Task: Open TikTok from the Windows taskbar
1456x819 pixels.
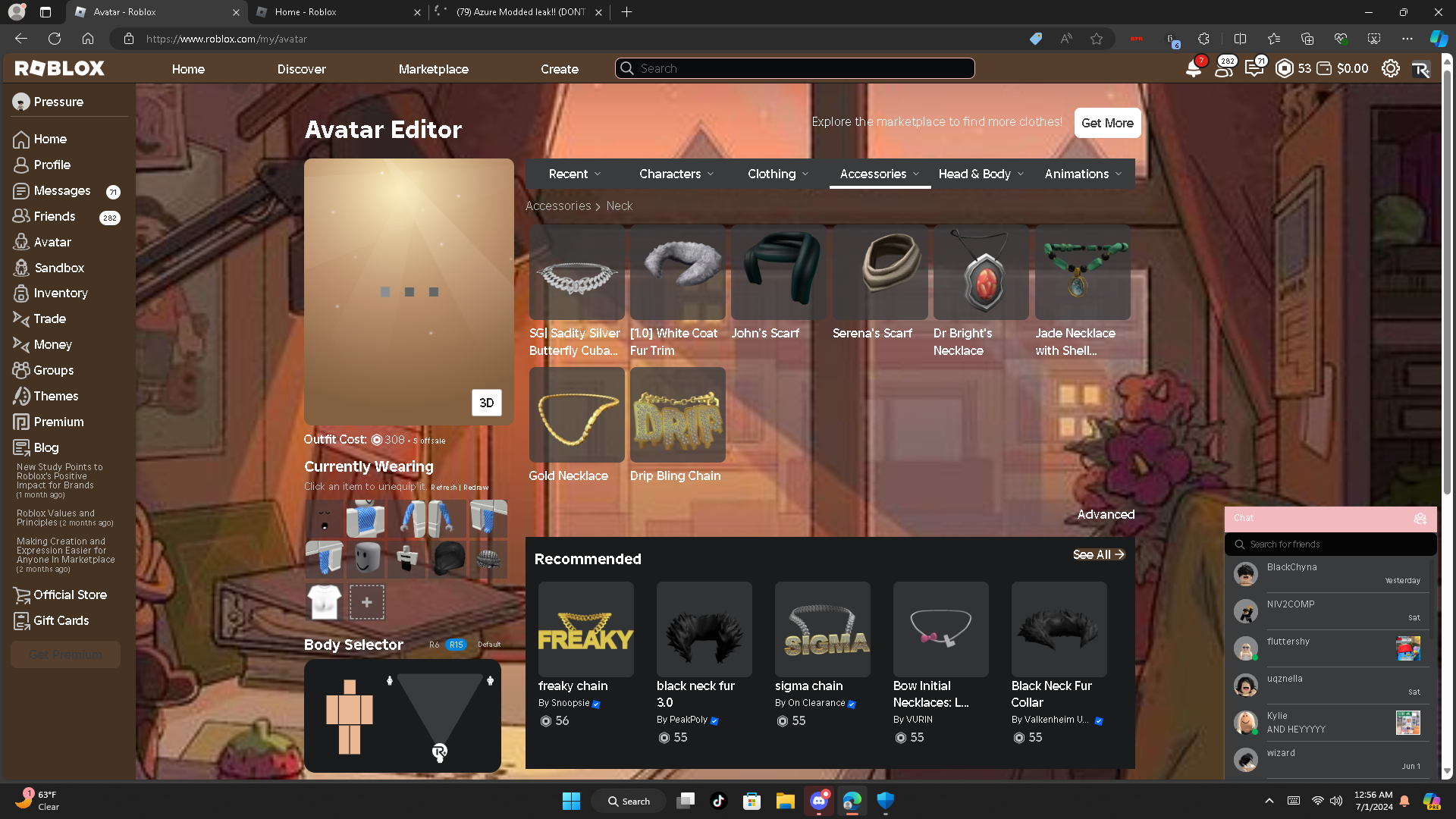Action: 718,801
